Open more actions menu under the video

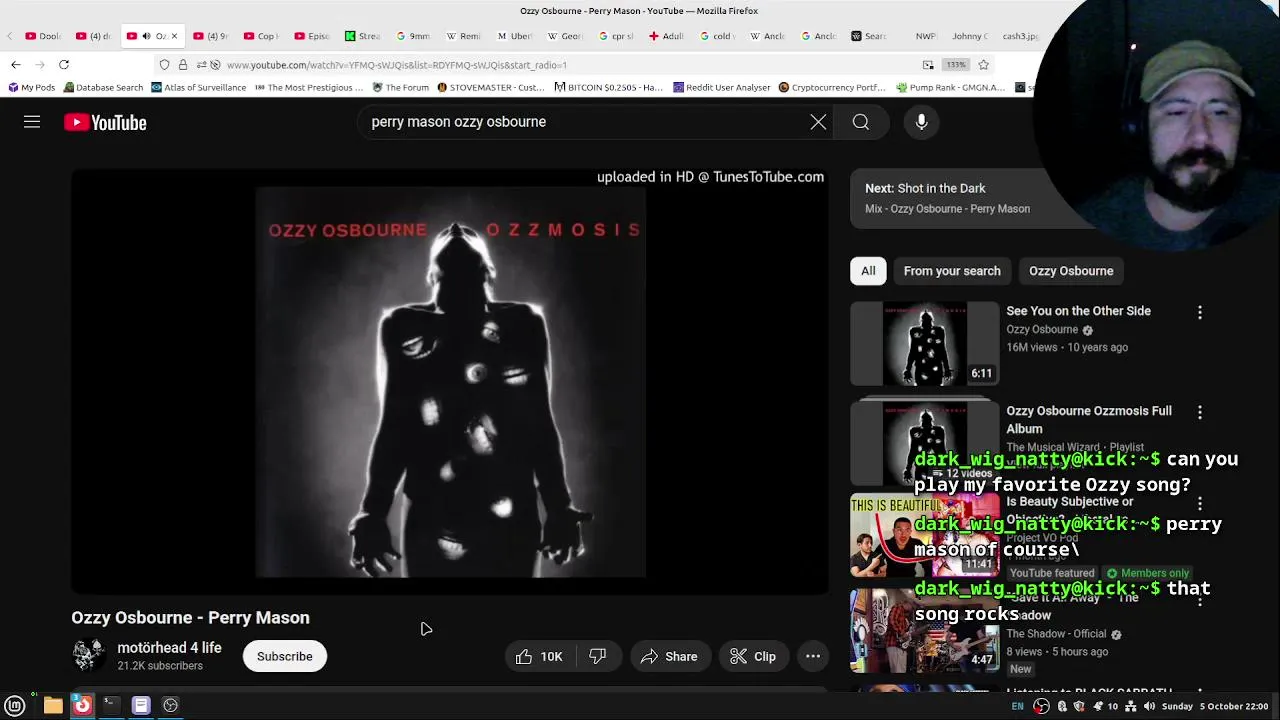[x=813, y=656]
